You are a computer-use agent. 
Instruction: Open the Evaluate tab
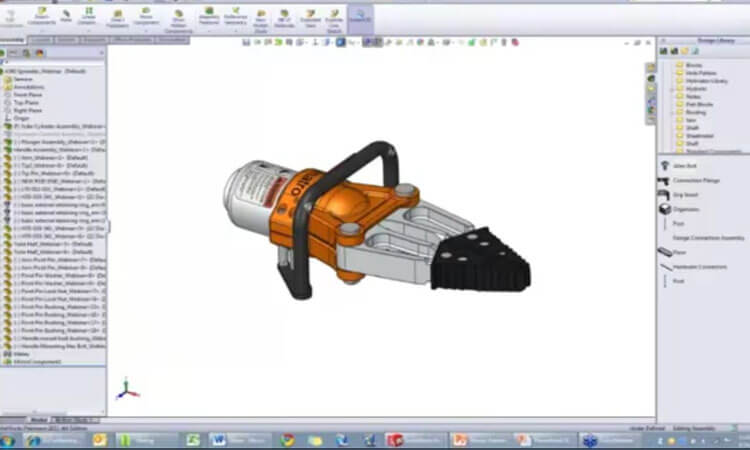tap(92, 41)
